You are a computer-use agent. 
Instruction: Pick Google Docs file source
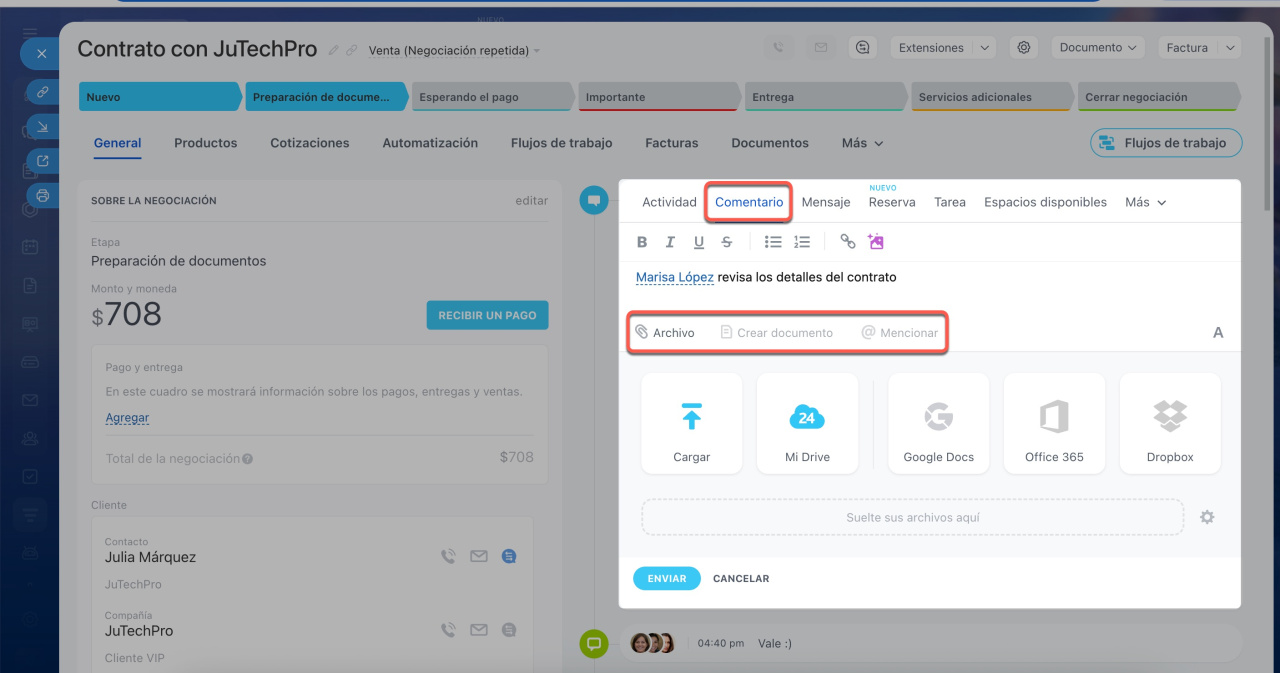tap(938, 423)
